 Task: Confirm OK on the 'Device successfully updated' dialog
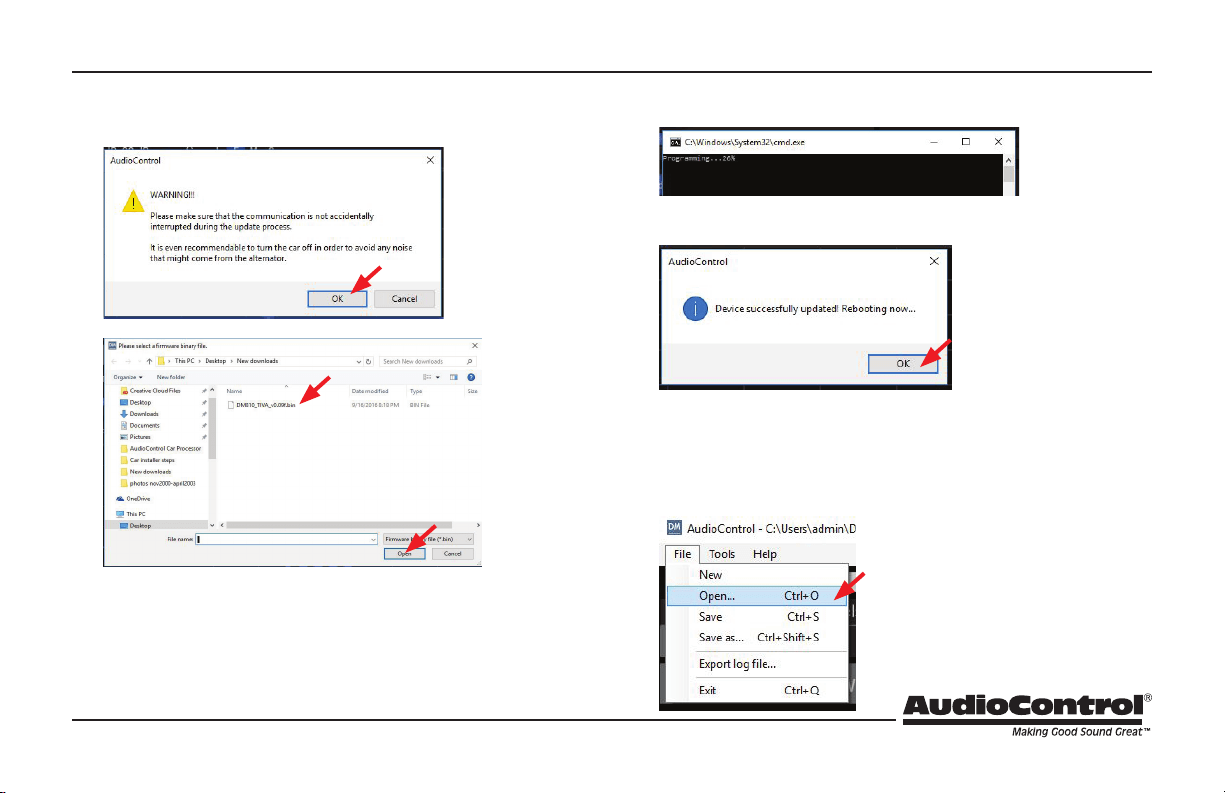pyautogui.click(x=903, y=363)
